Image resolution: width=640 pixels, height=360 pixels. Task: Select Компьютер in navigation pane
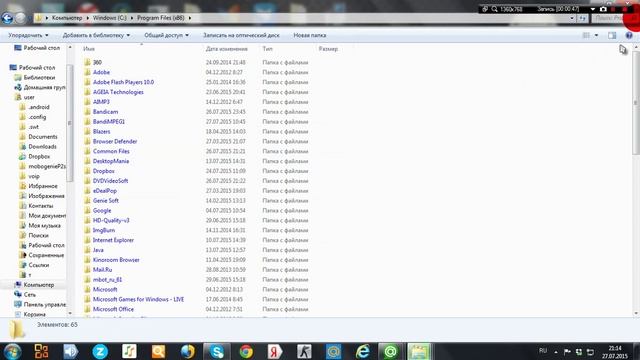coord(38,285)
